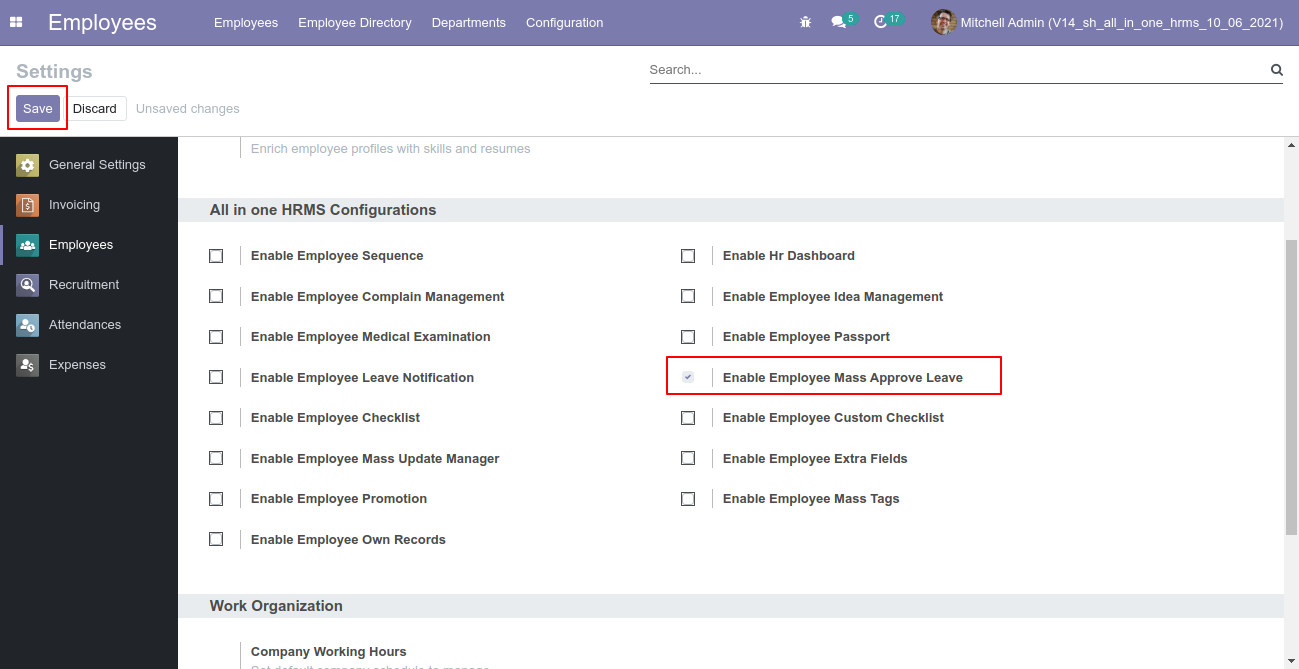Viewport: 1299px width, 669px height.
Task: Select General Settings tab label
Action: 97,165
